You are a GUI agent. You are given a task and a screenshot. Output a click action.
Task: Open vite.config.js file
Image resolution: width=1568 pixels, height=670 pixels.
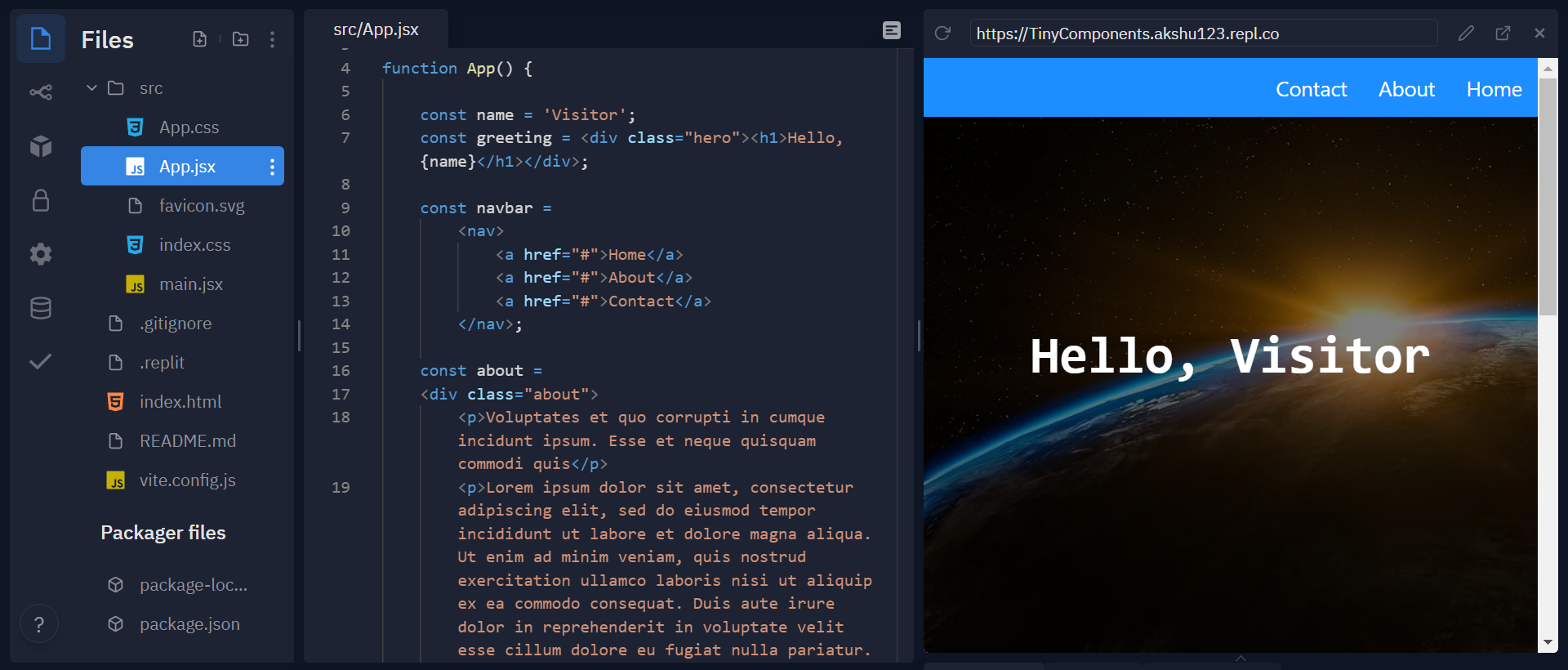[x=182, y=480]
